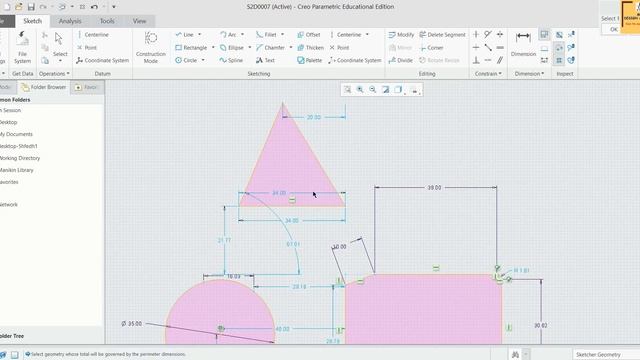Expand the Dimension group dropdown
Image resolution: width=640 pixels, height=360 pixels.
529,74
